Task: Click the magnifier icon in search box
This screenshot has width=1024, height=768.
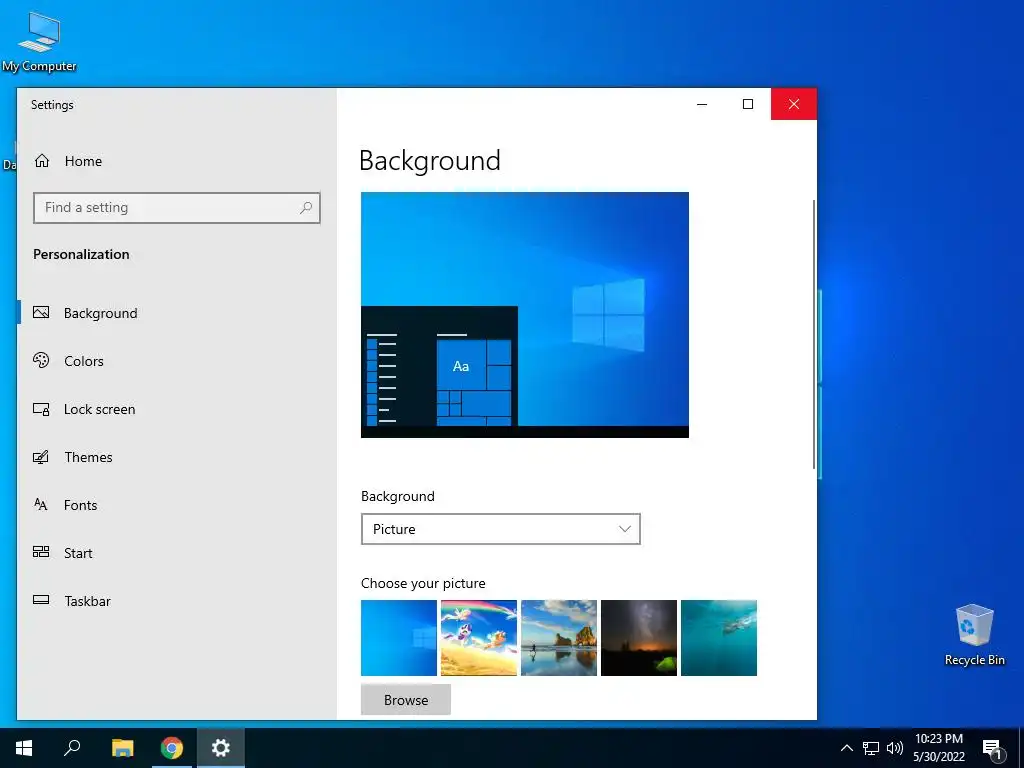Action: tap(306, 208)
